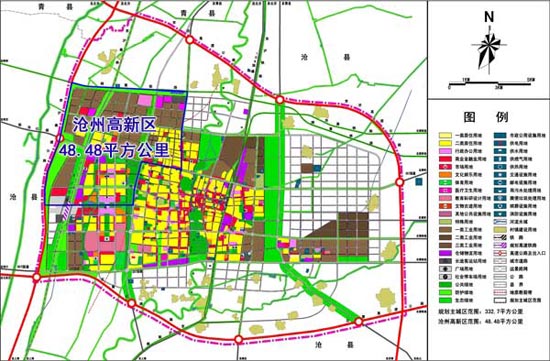Click the 高速公路及出入口 legend symbol
The width and height of the screenshot is (550, 361).
(499, 253)
